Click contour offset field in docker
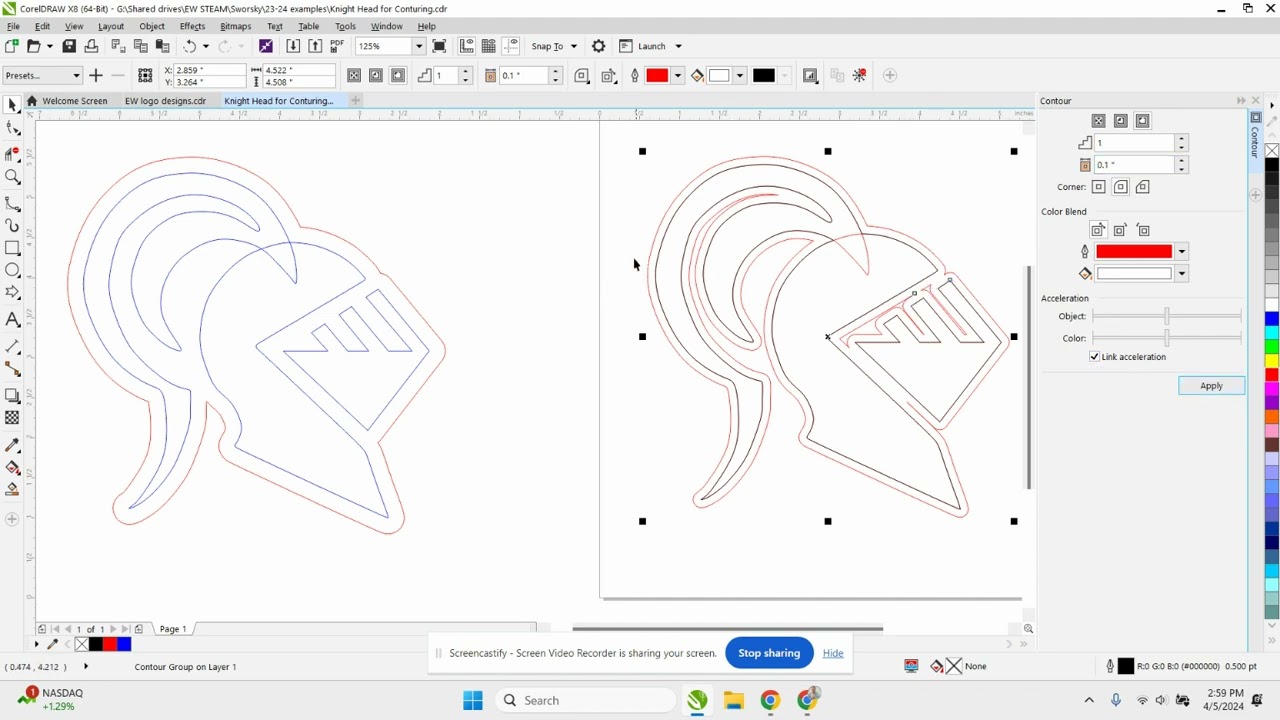The image size is (1280, 720). click(1134, 165)
